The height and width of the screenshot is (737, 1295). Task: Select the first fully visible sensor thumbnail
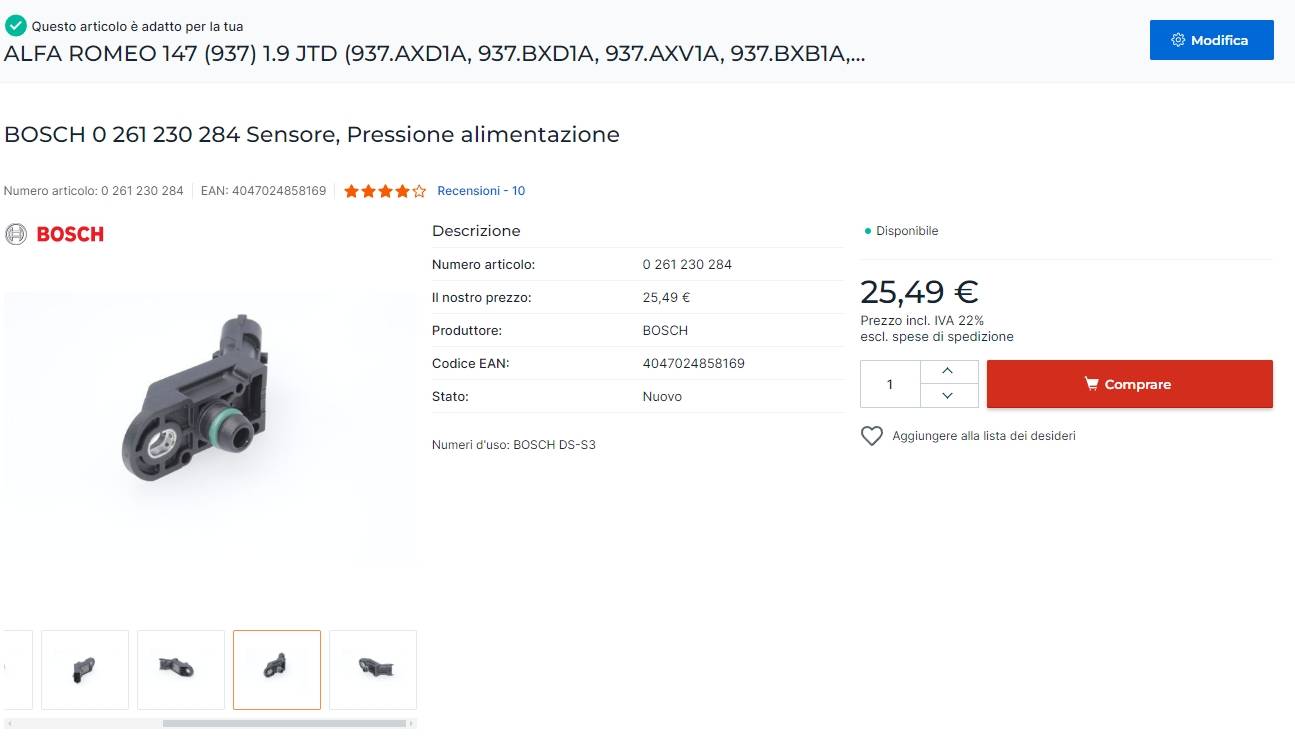pos(85,669)
